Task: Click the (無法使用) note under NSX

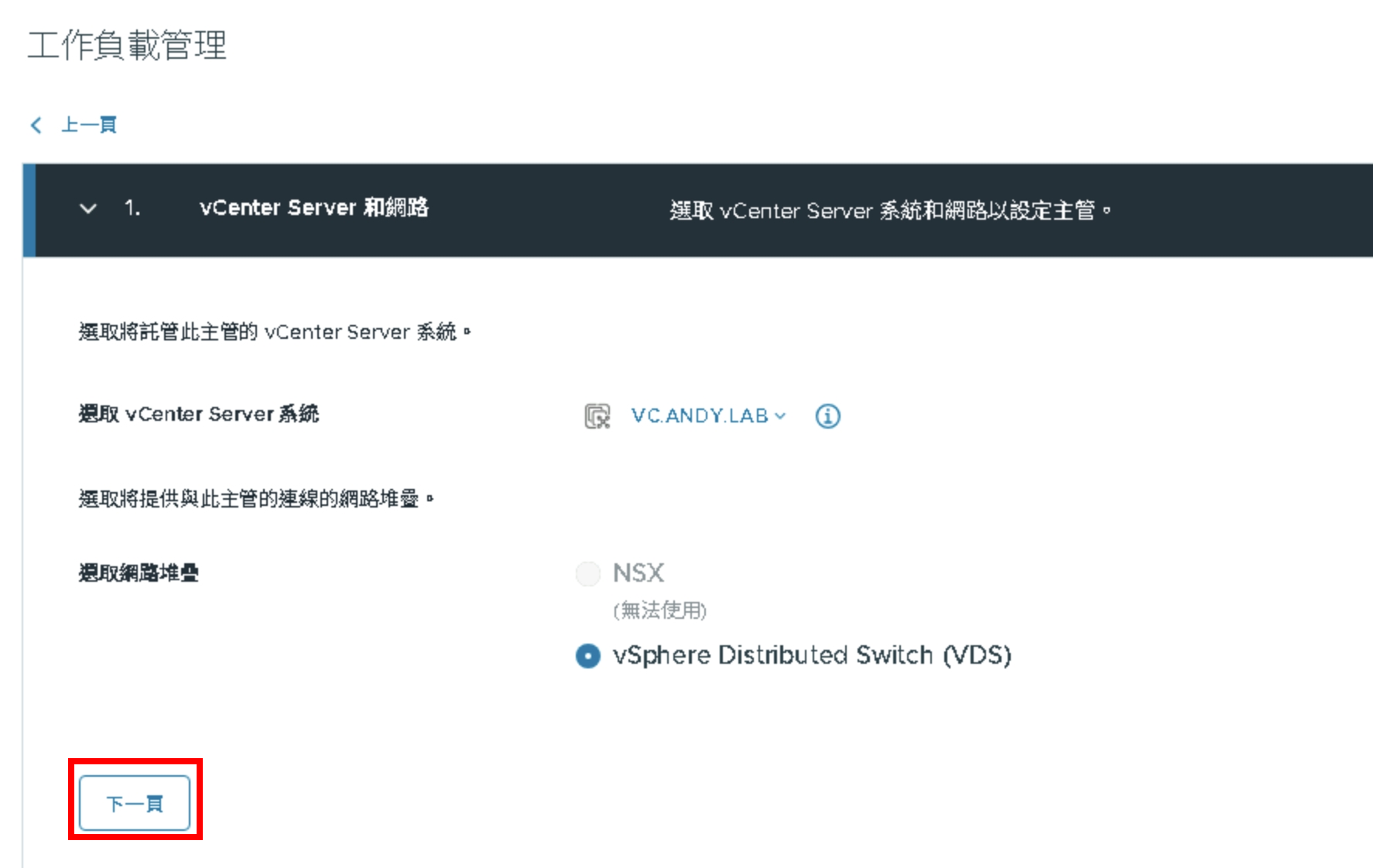Action: click(660, 610)
